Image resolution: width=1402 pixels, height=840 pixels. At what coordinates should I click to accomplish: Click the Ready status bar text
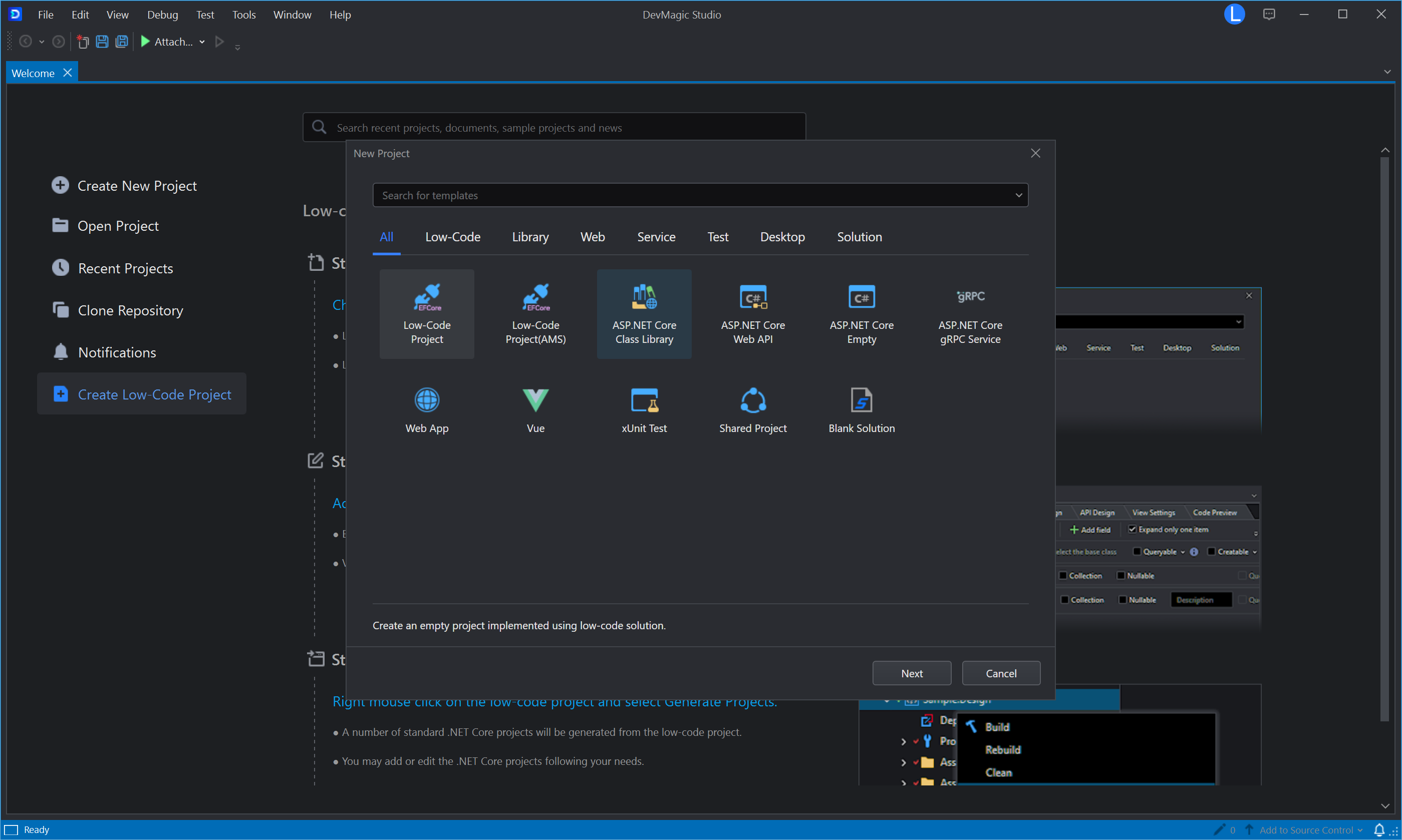click(37, 830)
